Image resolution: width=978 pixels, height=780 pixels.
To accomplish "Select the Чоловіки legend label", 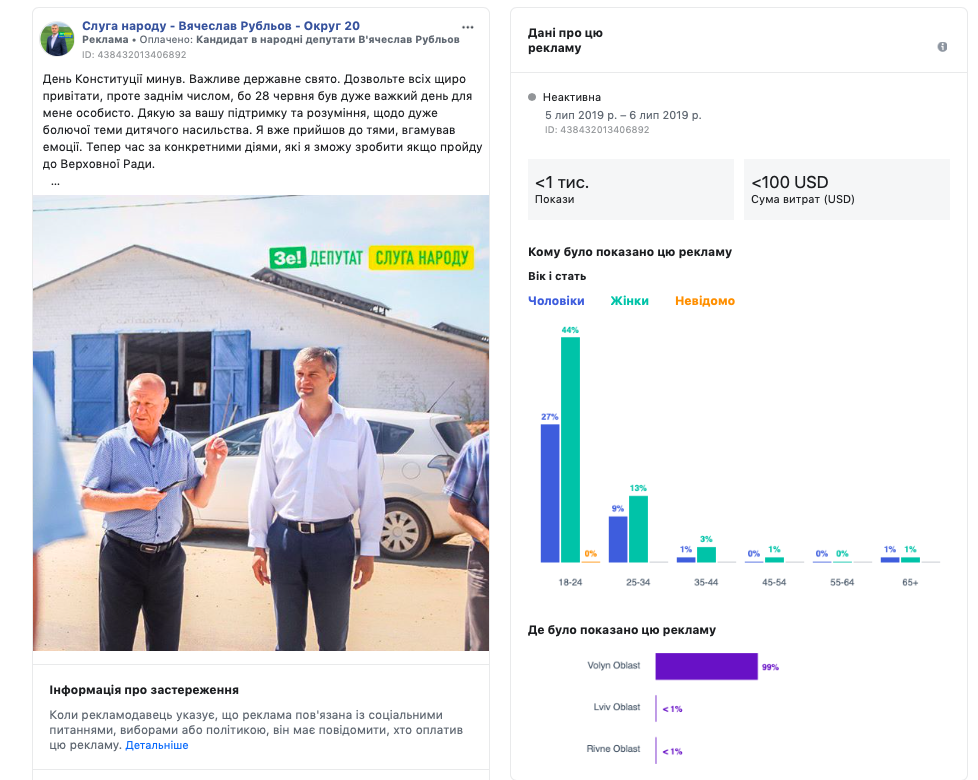I will (556, 301).
